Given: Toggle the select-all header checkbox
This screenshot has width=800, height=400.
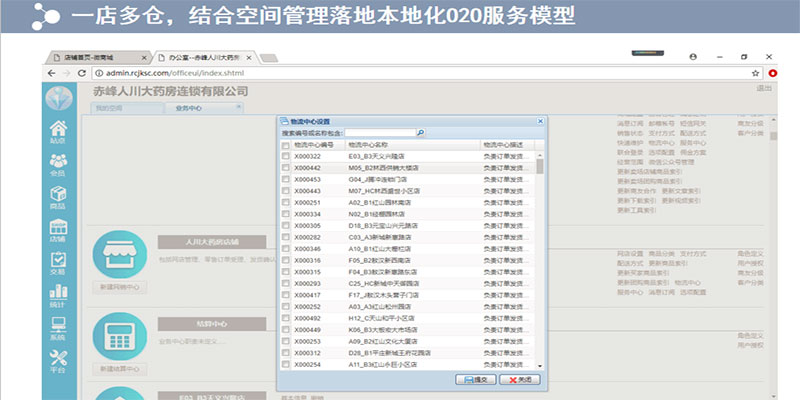Looking at the screenshot, I should pos(286,145).
